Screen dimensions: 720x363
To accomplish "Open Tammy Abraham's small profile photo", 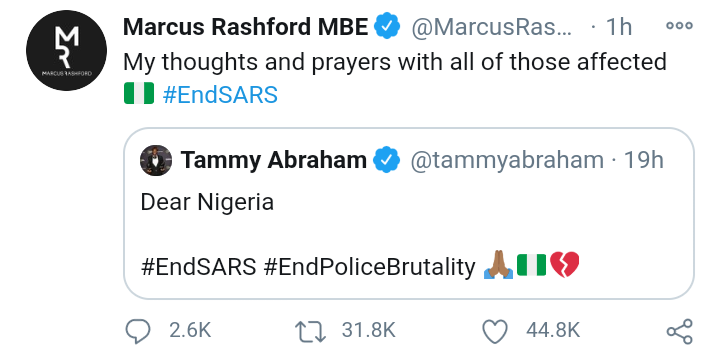I will pyautogui.click(x=156, y=161).
